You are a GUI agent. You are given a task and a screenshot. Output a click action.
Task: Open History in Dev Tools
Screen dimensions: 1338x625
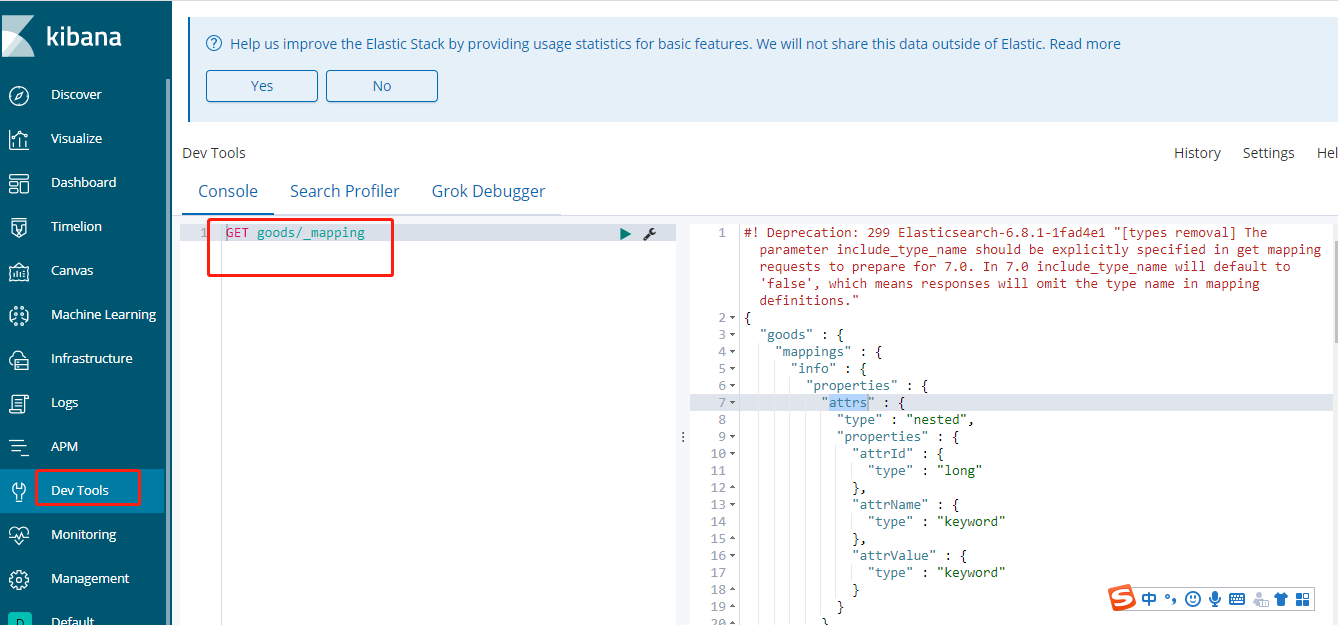coord(1197,153)
